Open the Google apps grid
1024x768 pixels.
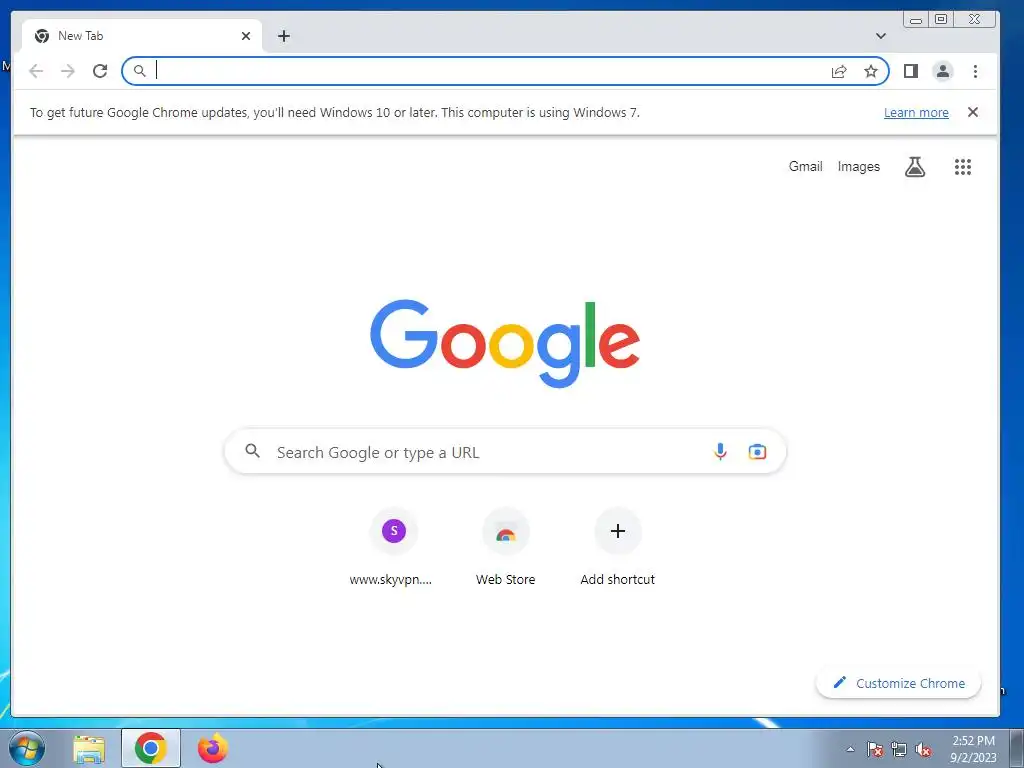pos(963,167)
